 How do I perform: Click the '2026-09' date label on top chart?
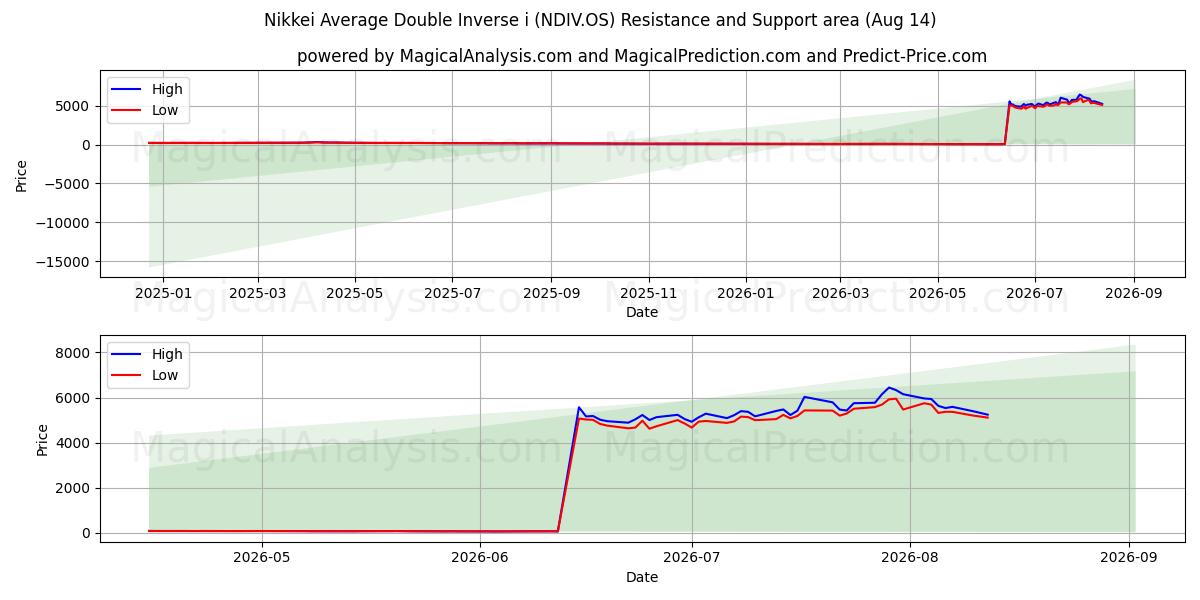pos(1133,293)
